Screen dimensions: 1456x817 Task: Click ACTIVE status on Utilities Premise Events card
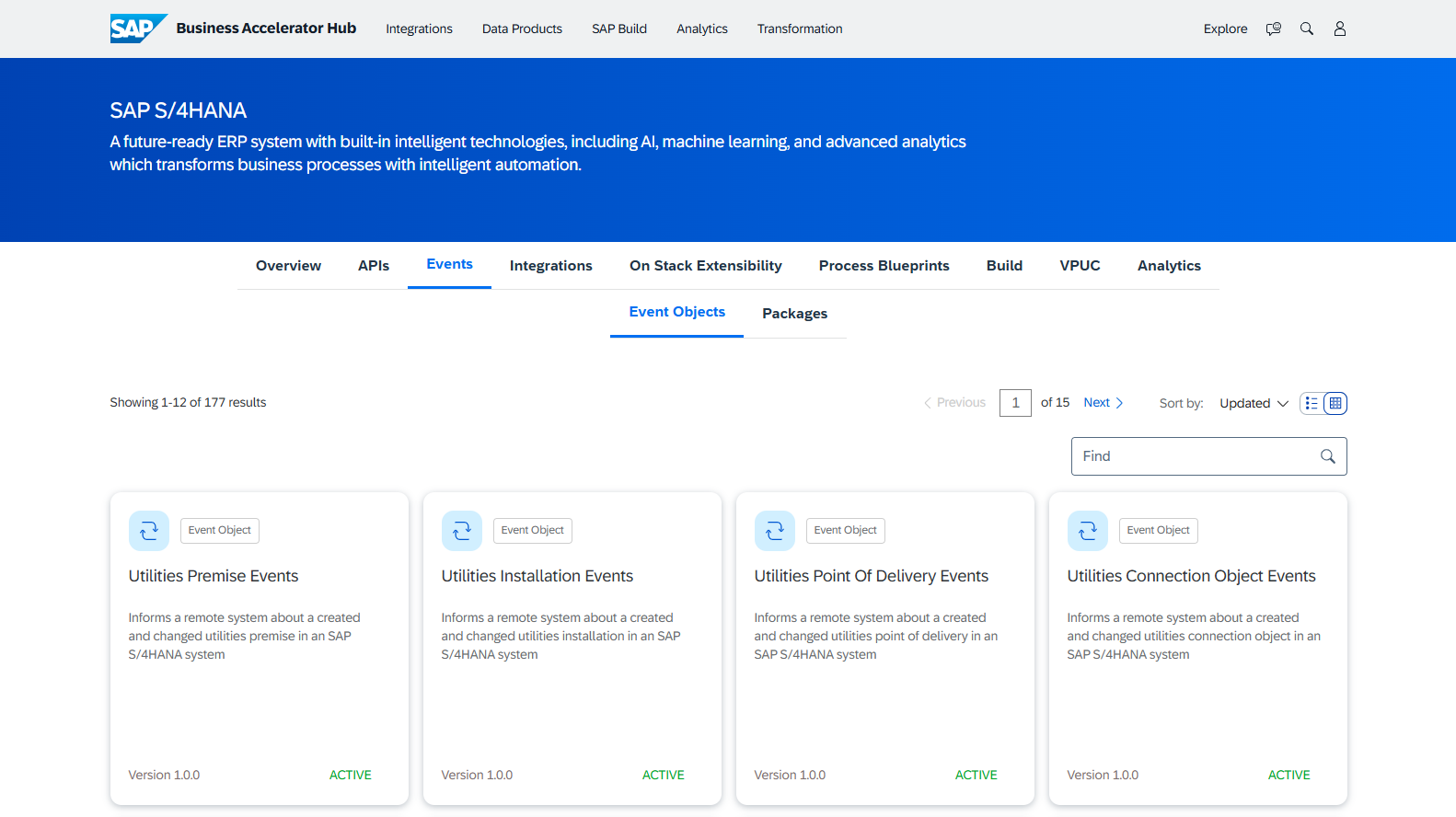click(351, 776)
